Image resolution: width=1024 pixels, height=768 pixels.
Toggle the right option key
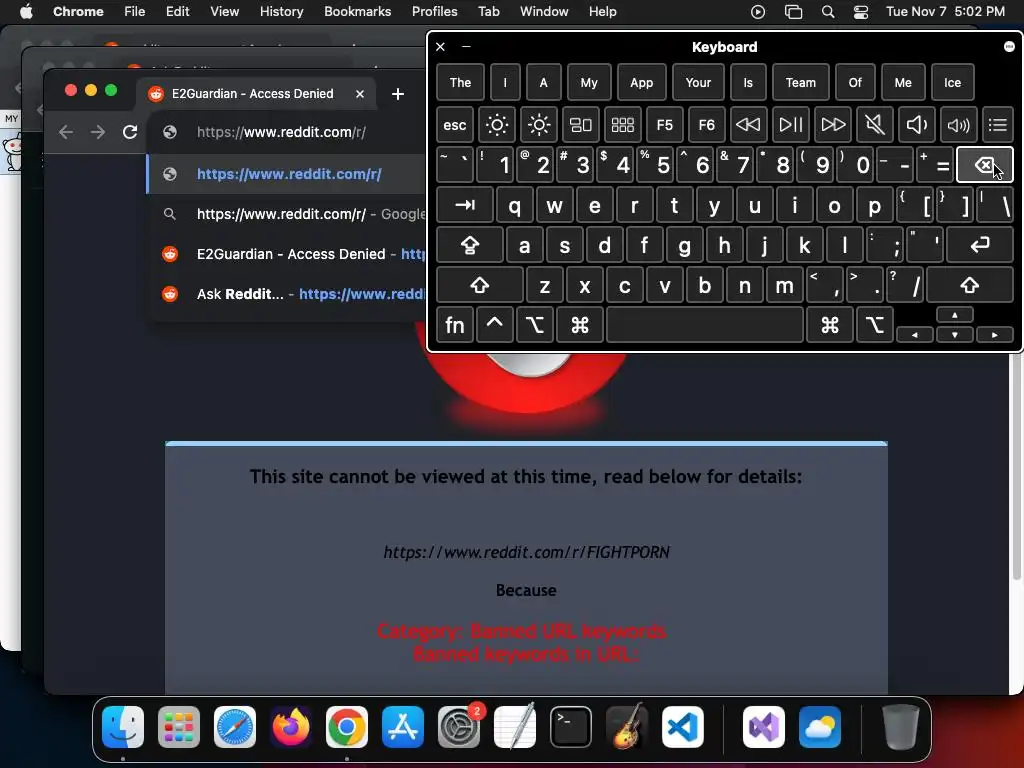(x=874, y=325)
